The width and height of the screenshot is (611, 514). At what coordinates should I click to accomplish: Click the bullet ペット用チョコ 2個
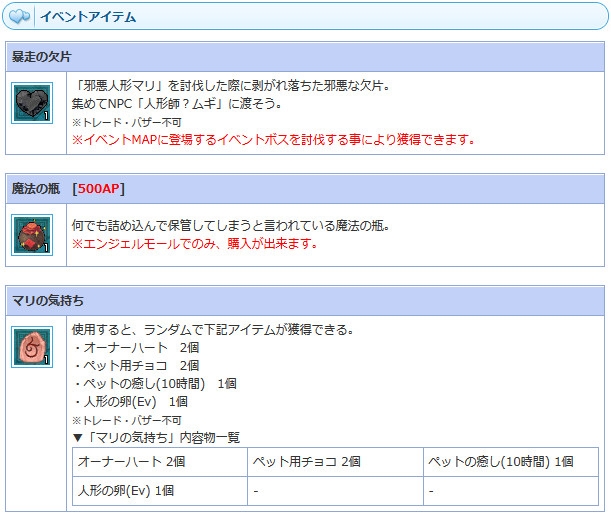[136, 366]
